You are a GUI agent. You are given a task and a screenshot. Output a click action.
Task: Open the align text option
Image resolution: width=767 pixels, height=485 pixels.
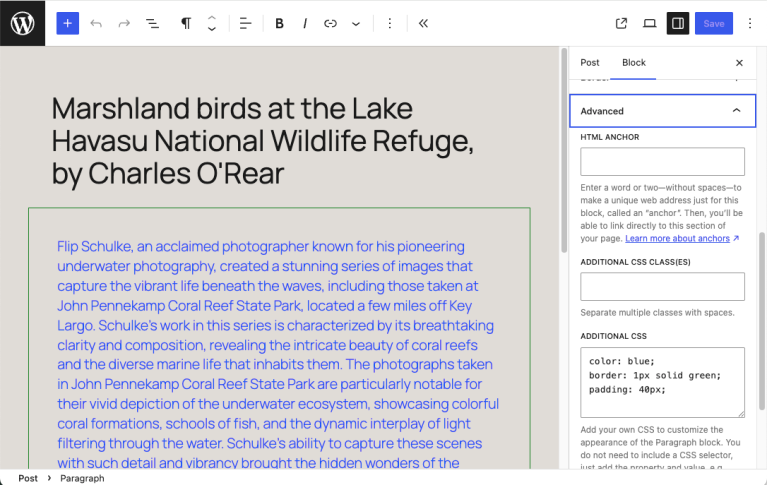click(x=245, y=23)
